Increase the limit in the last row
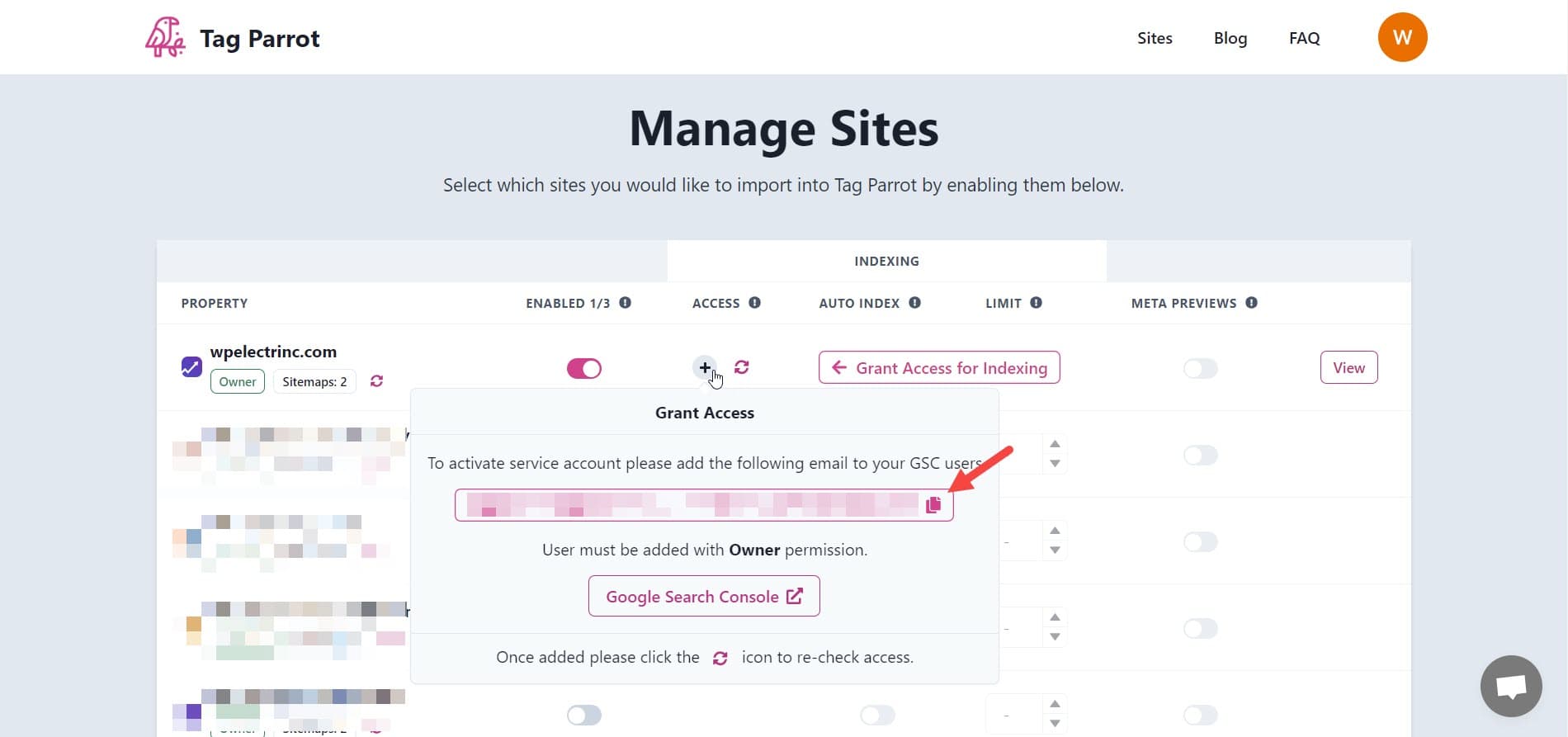 [x=1055, y=704]
